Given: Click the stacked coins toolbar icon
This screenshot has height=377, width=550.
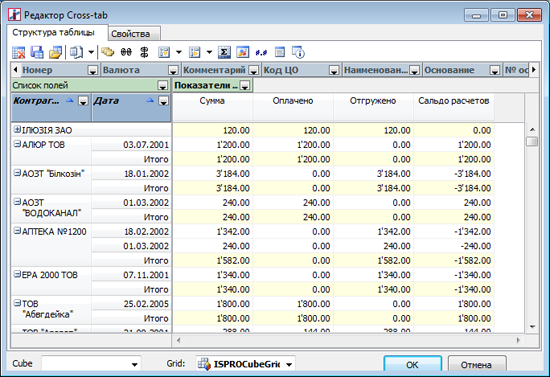Looking at the screenshot, I should pyautogui.click(x=108, y=53).
